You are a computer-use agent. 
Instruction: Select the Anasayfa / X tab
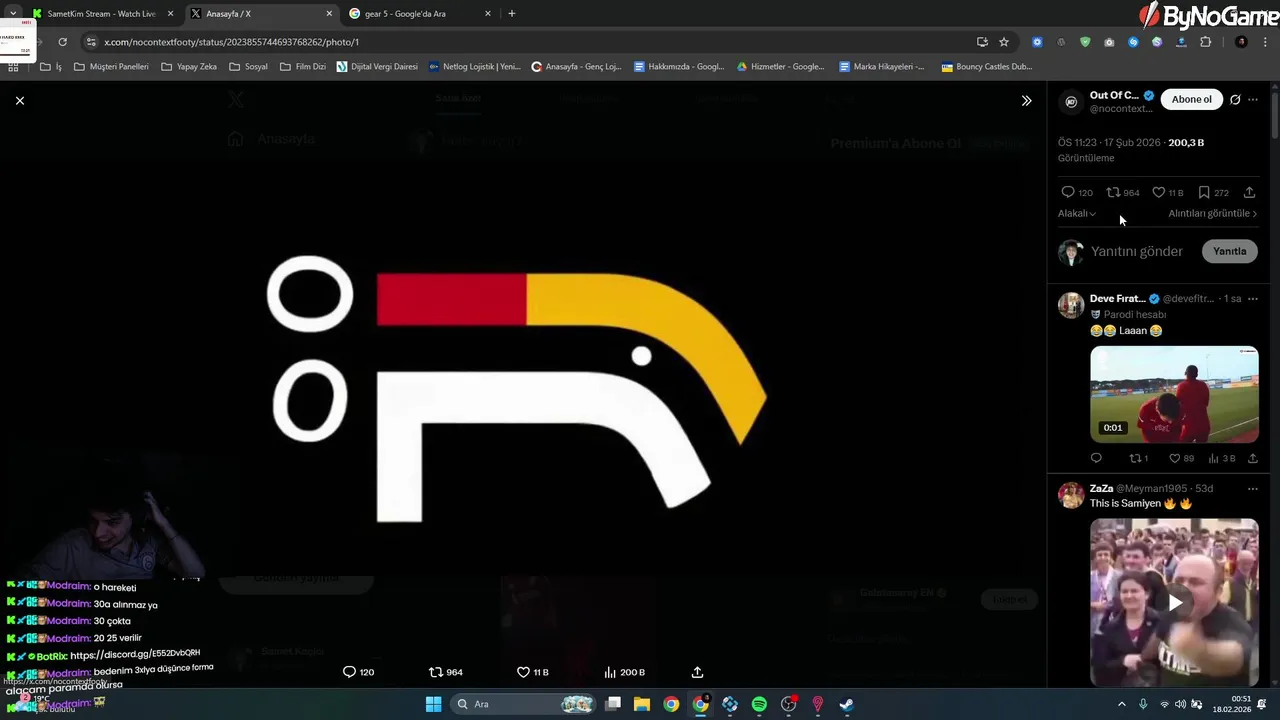click(x=260, y=14)
